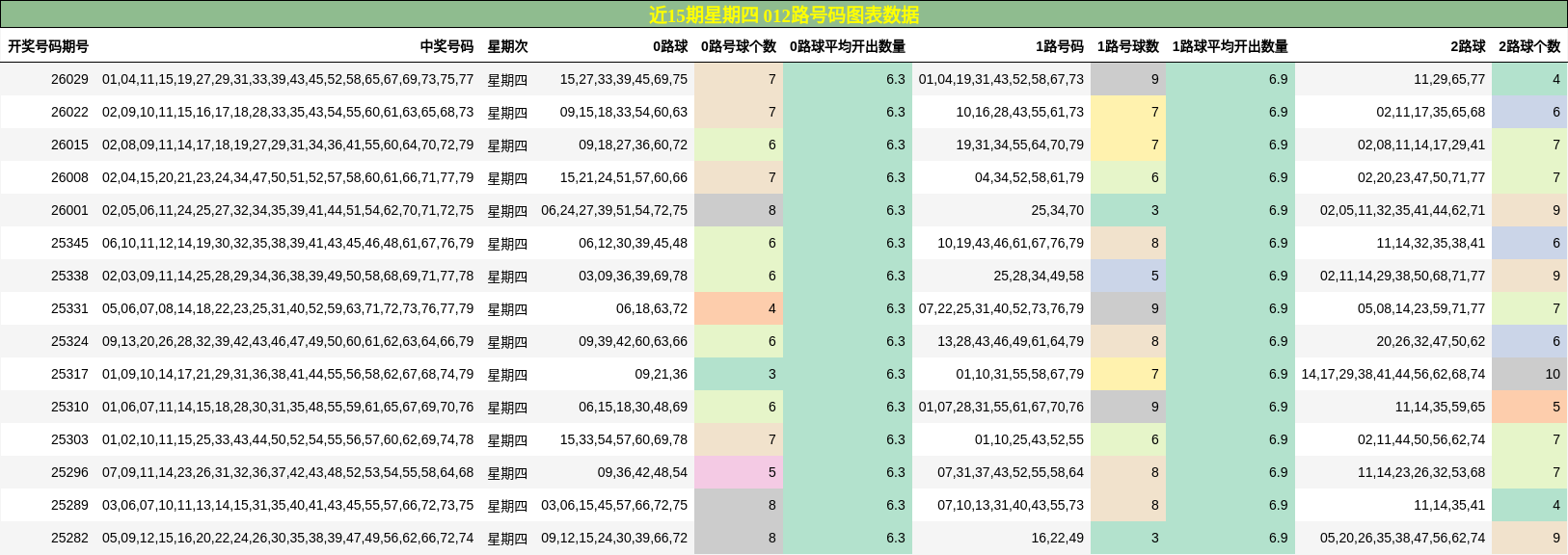The width and height of the screenshot is (1568, 555).
Task: Click 0路球 cell 03,06,15,45,57,66,72,75
Action: tap(614, 505)
